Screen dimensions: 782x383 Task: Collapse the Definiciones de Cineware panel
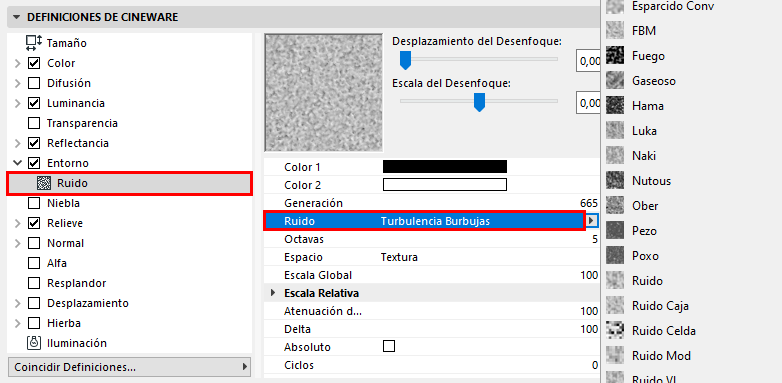click(x=17, y=17)
